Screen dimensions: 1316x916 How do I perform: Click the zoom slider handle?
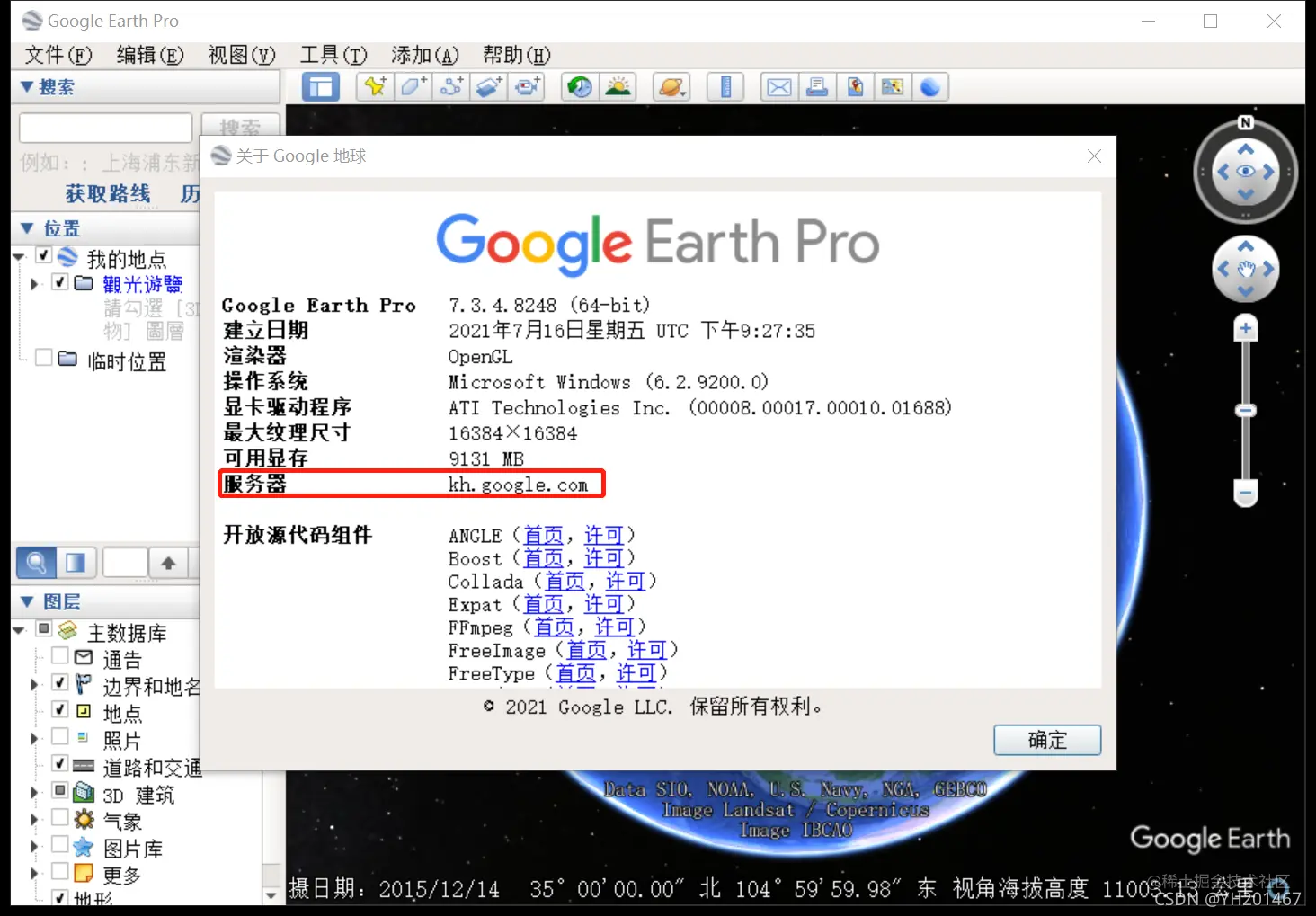[x=1245, y=410]
